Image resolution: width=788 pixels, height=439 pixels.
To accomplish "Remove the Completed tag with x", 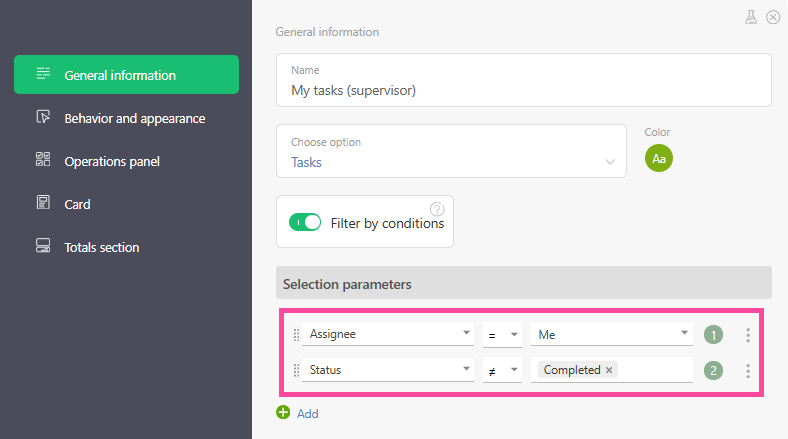I will (x=609, y=370).
